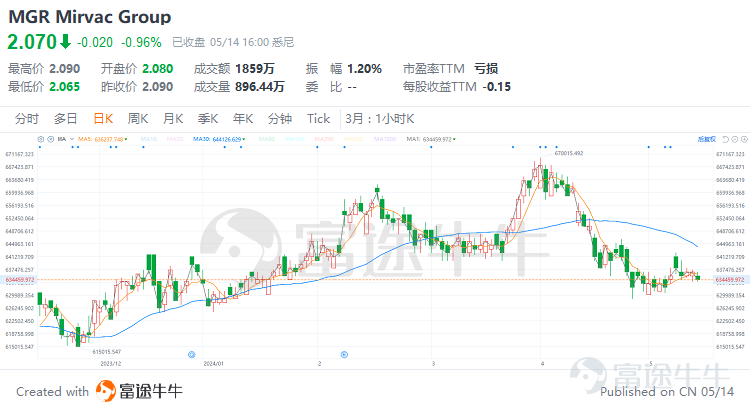Screen dimensions: 750x412
Task: Click the 2023/12 date axis label
Action: [x=110, y=364]
